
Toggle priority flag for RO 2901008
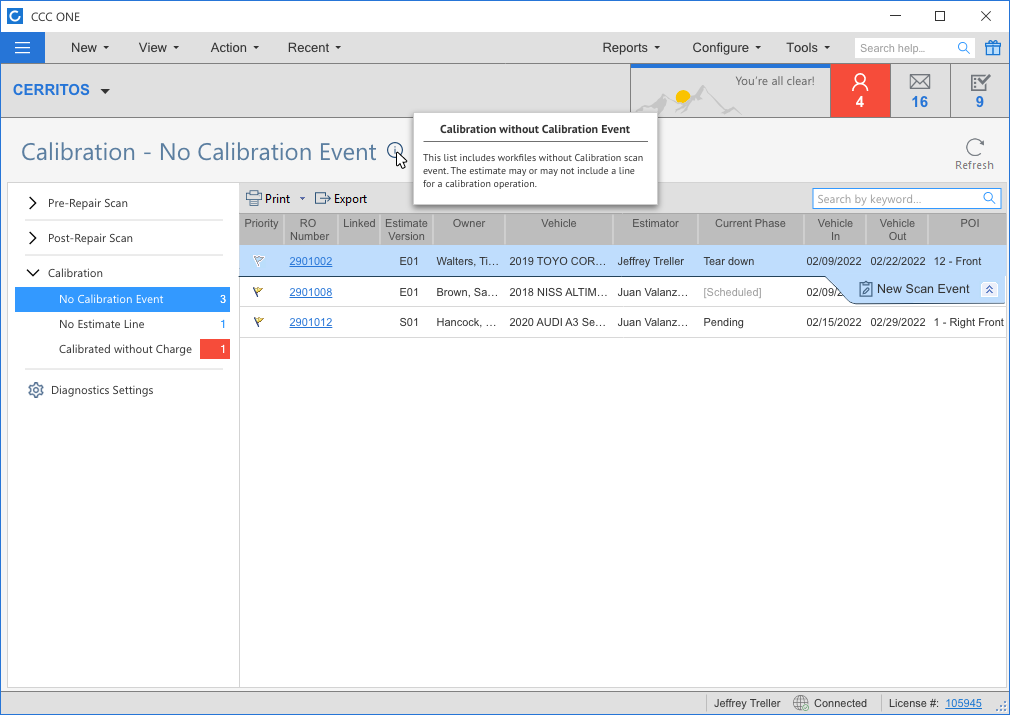(x=259, y=292)
